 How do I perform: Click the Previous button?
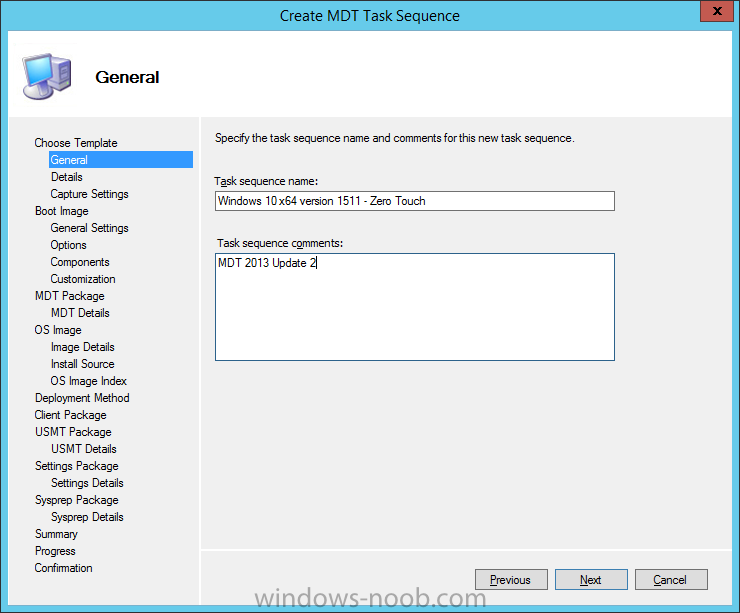pos(511,579)
